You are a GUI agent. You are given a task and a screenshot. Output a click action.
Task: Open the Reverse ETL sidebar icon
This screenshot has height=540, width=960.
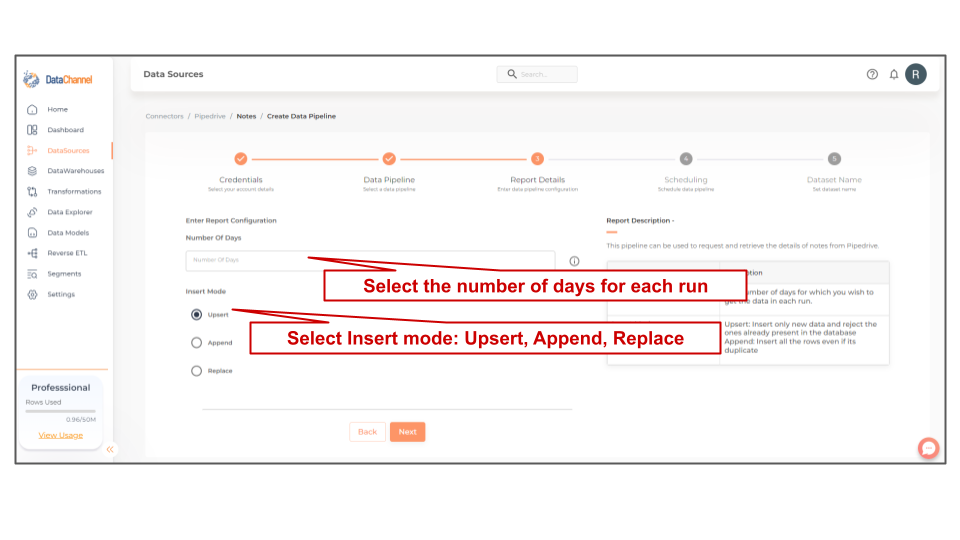click(32, 253)
